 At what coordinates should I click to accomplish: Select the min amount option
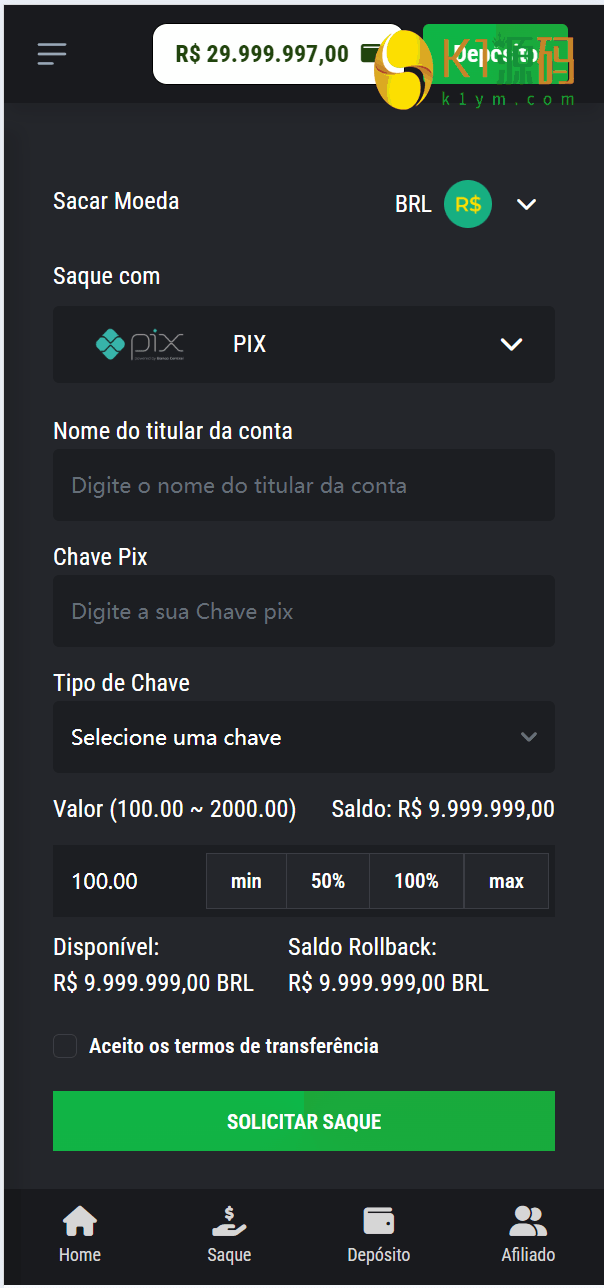coord(246,881)
